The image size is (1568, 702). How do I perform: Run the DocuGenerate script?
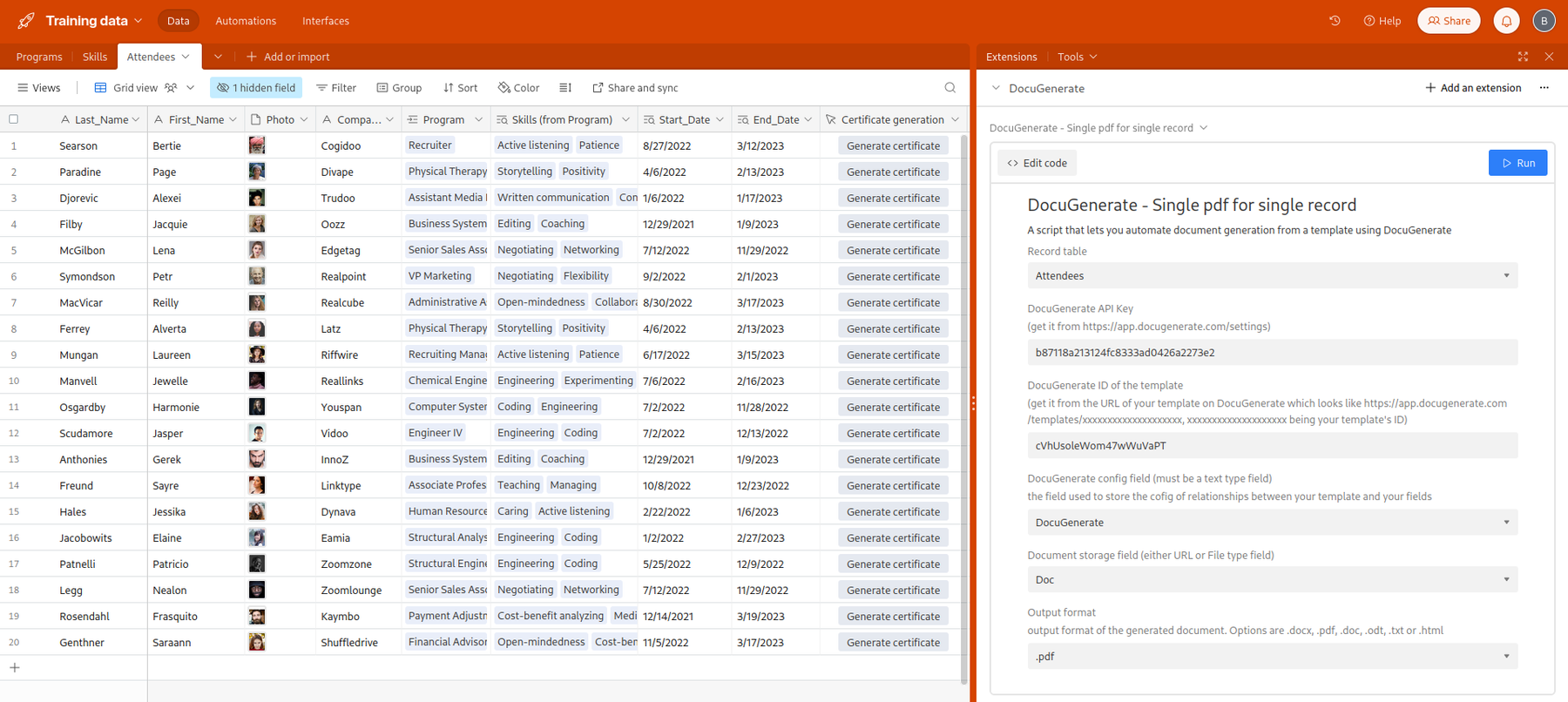[x=1517, y=163]
